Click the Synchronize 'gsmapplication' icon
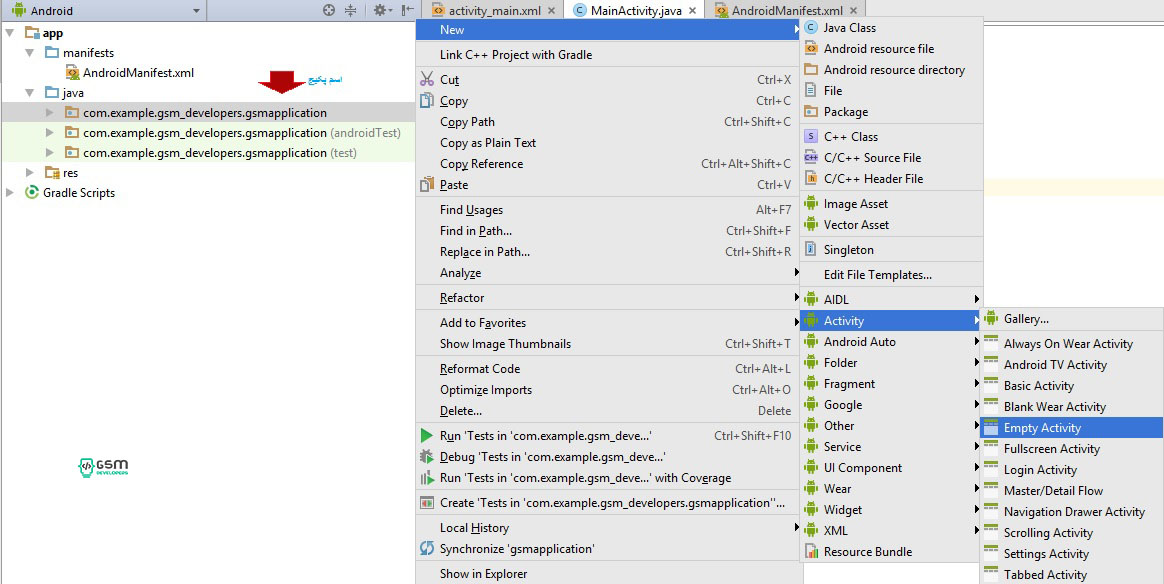1164x584 pixels. coord(427,548)
